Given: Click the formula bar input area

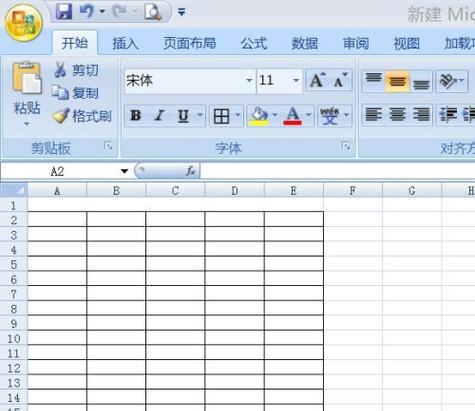Looking at the screenshot, I should pos(337,171).
